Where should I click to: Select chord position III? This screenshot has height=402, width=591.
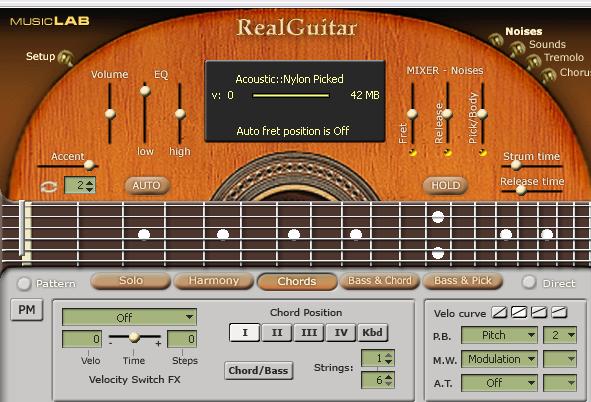point(309,333)
